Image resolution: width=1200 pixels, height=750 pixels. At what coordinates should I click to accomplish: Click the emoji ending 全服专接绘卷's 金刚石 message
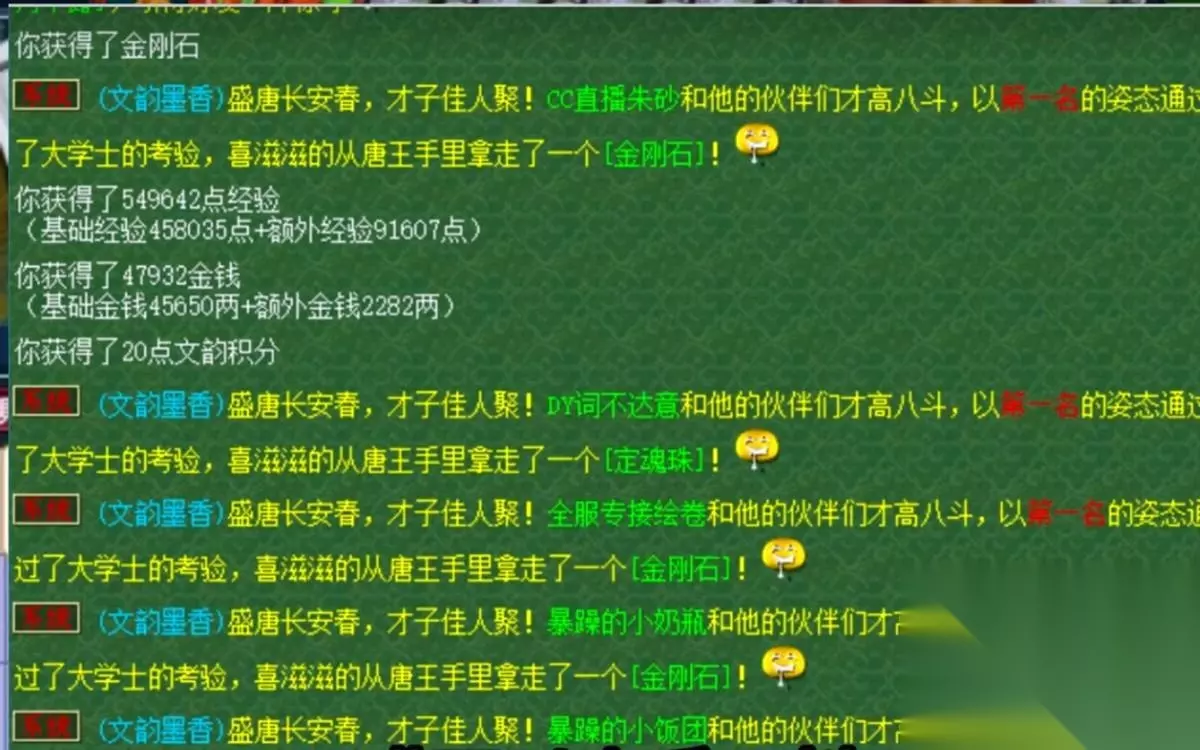point(783,559)
